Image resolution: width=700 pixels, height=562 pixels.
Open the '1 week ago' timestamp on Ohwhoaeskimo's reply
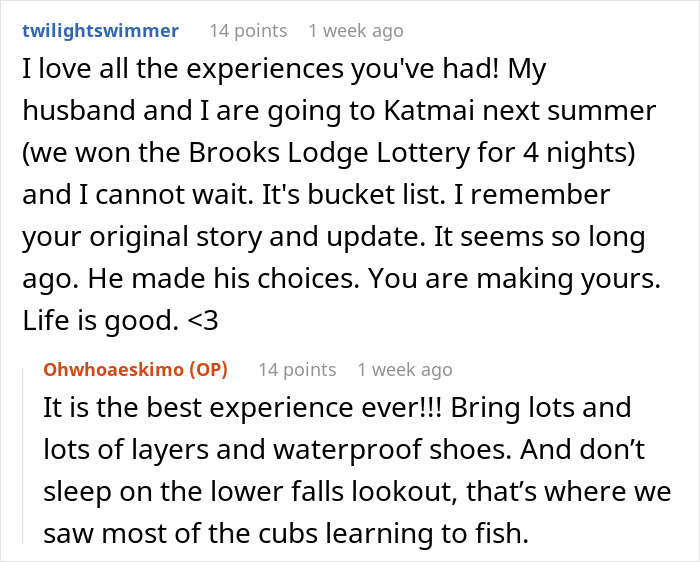coord(405,370)
